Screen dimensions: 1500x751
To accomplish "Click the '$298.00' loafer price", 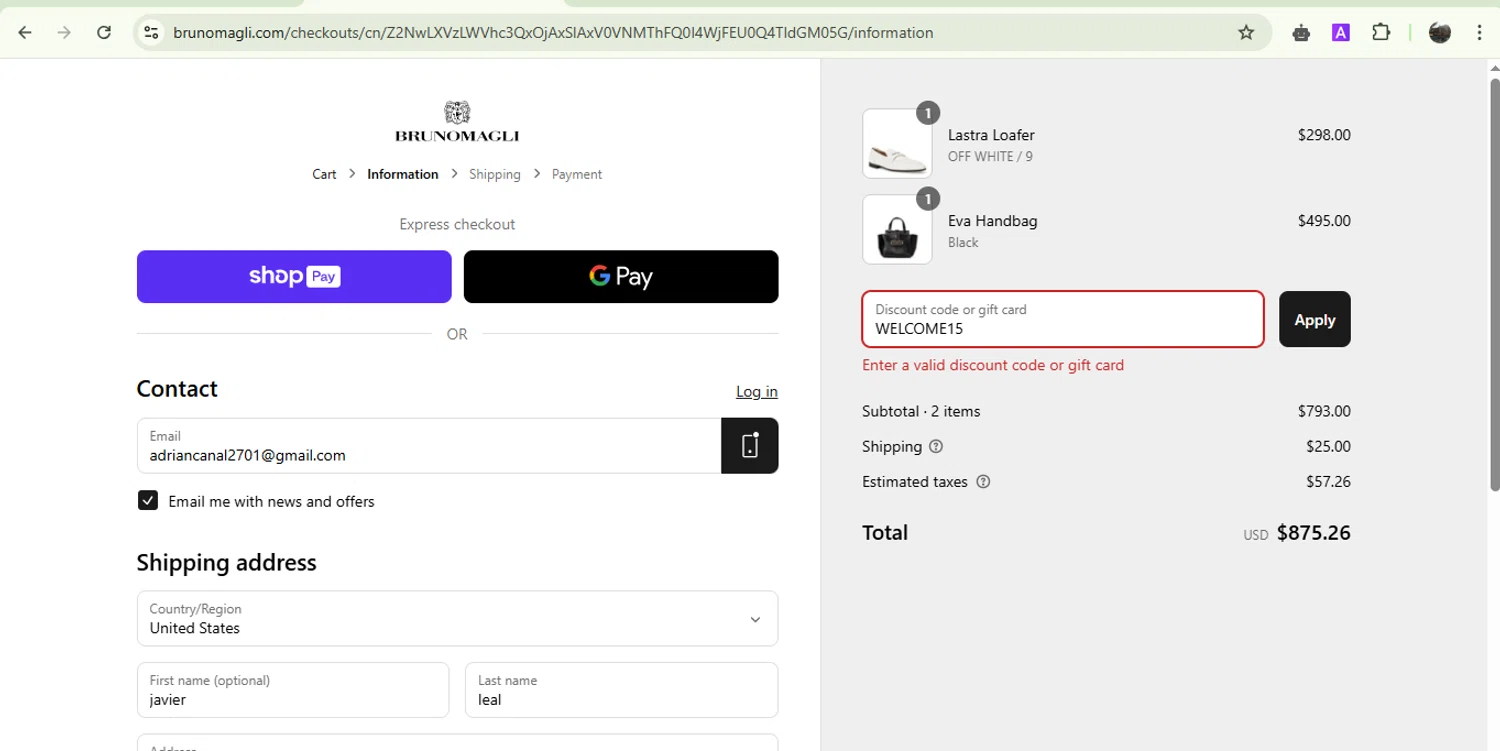I will [x=1324, y=135].
